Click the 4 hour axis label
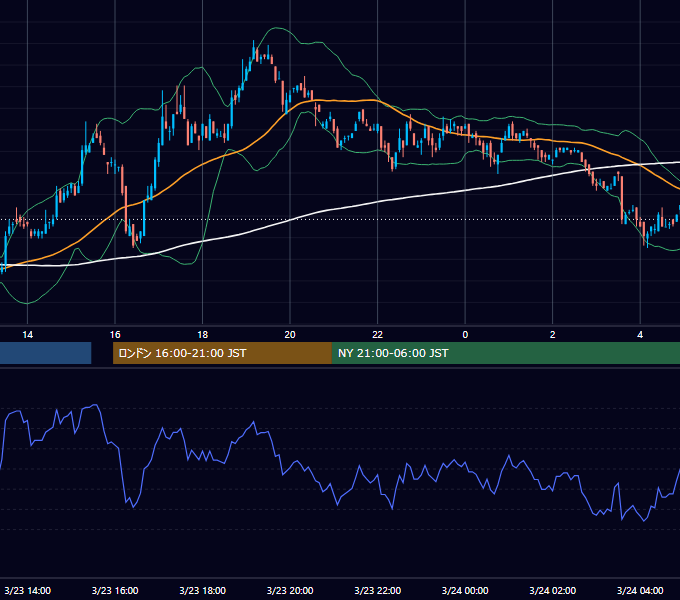Viewport: 680px width, 600px height. (x=640, y=335)
